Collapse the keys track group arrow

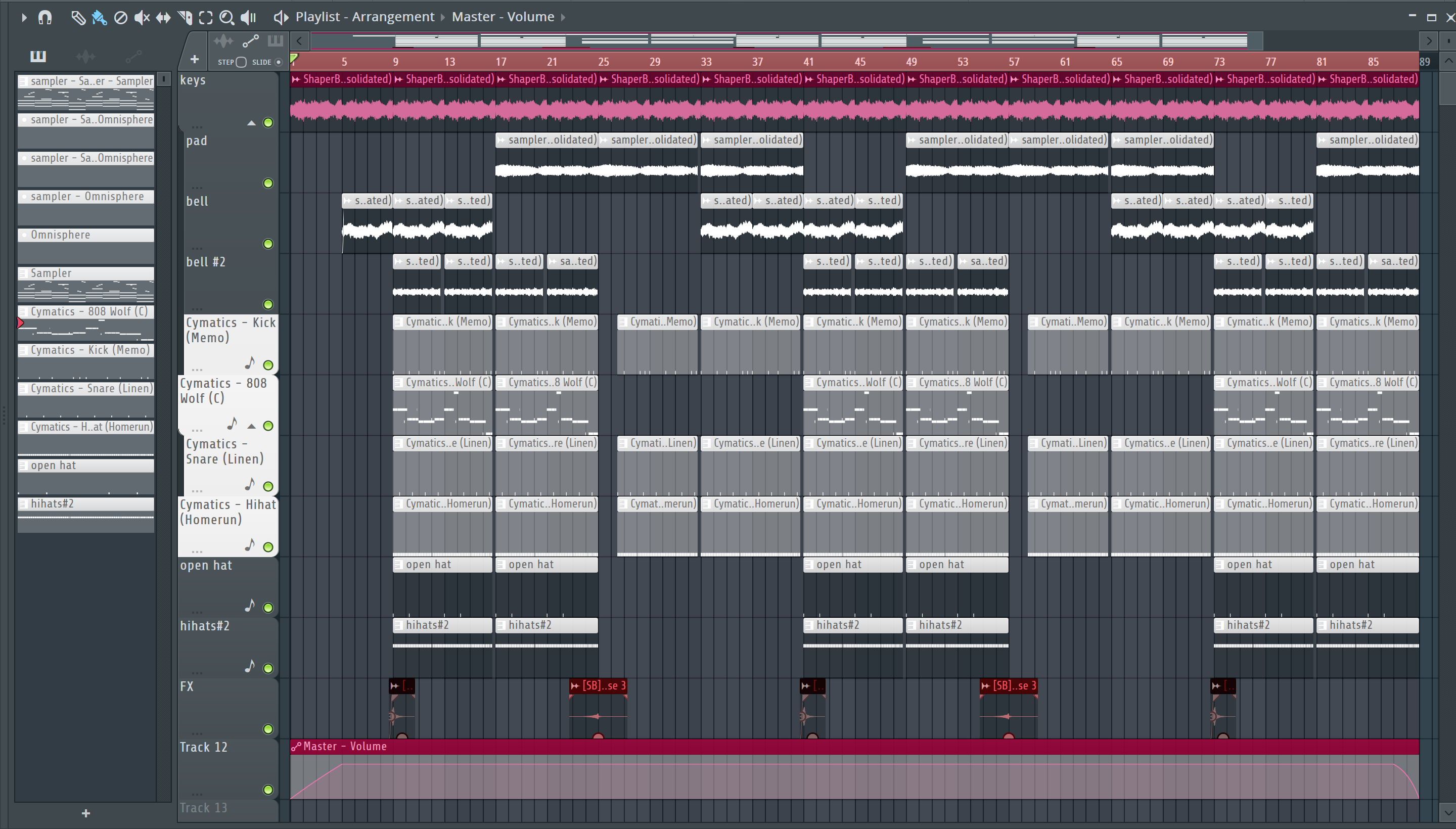click(251, 123)
